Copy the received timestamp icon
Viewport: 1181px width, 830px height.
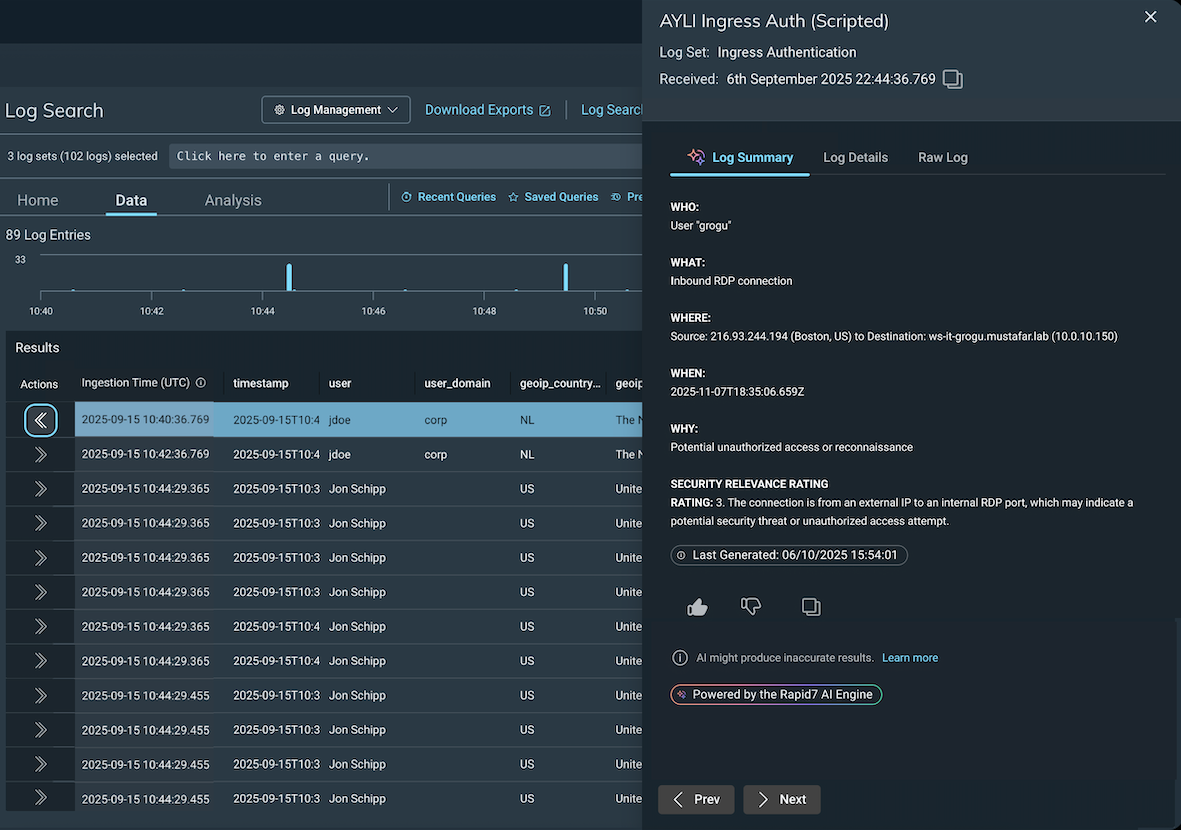tap(953, 79)
